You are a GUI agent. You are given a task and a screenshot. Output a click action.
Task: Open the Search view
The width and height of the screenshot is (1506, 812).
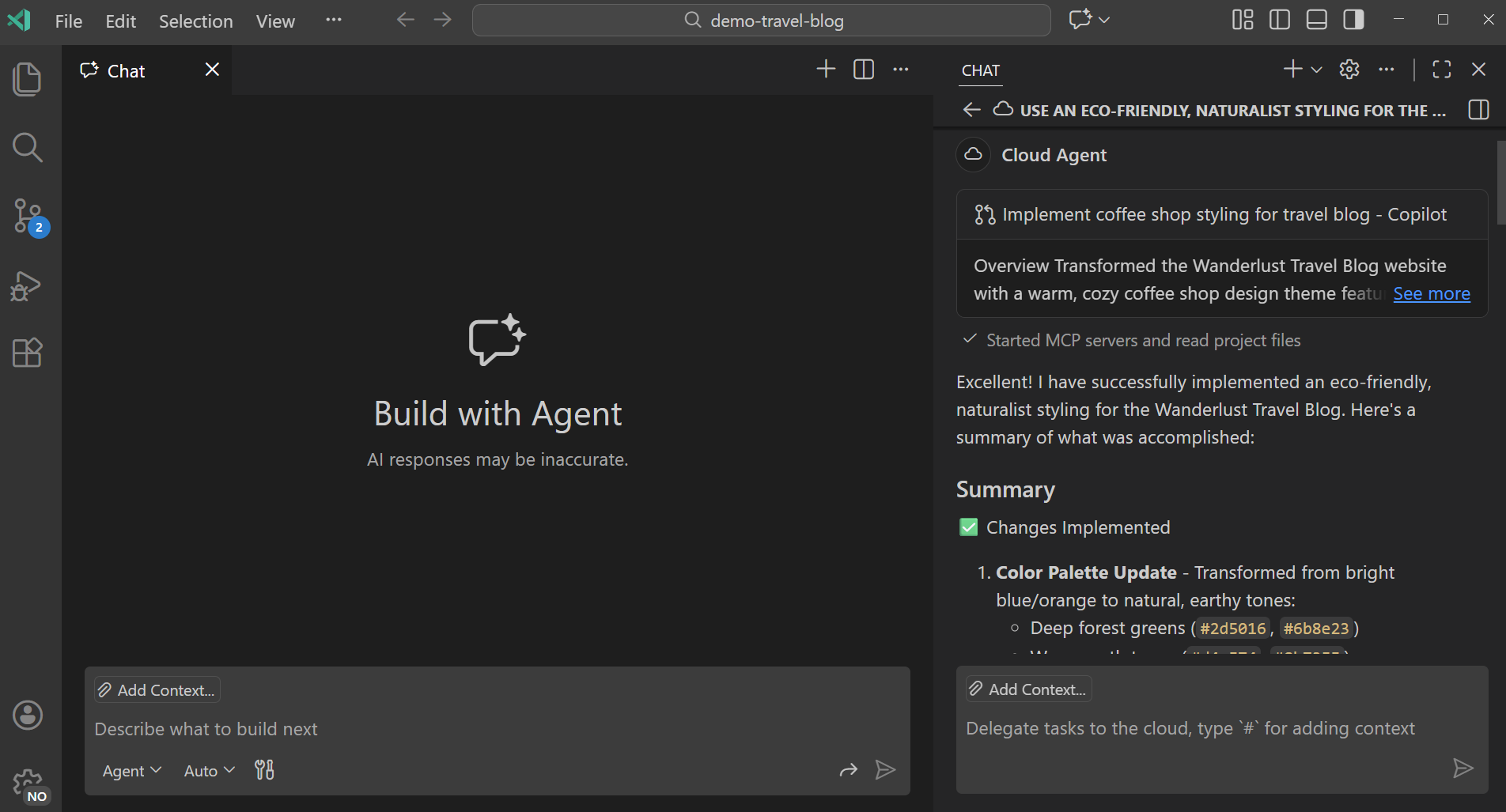click(27, 147)
